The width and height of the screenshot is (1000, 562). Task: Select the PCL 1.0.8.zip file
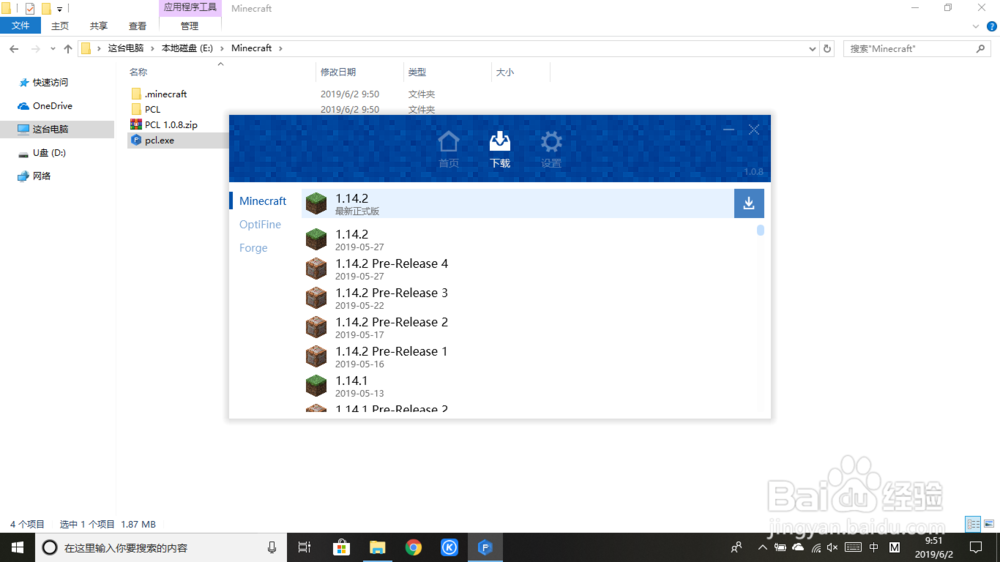coord(170,124)
